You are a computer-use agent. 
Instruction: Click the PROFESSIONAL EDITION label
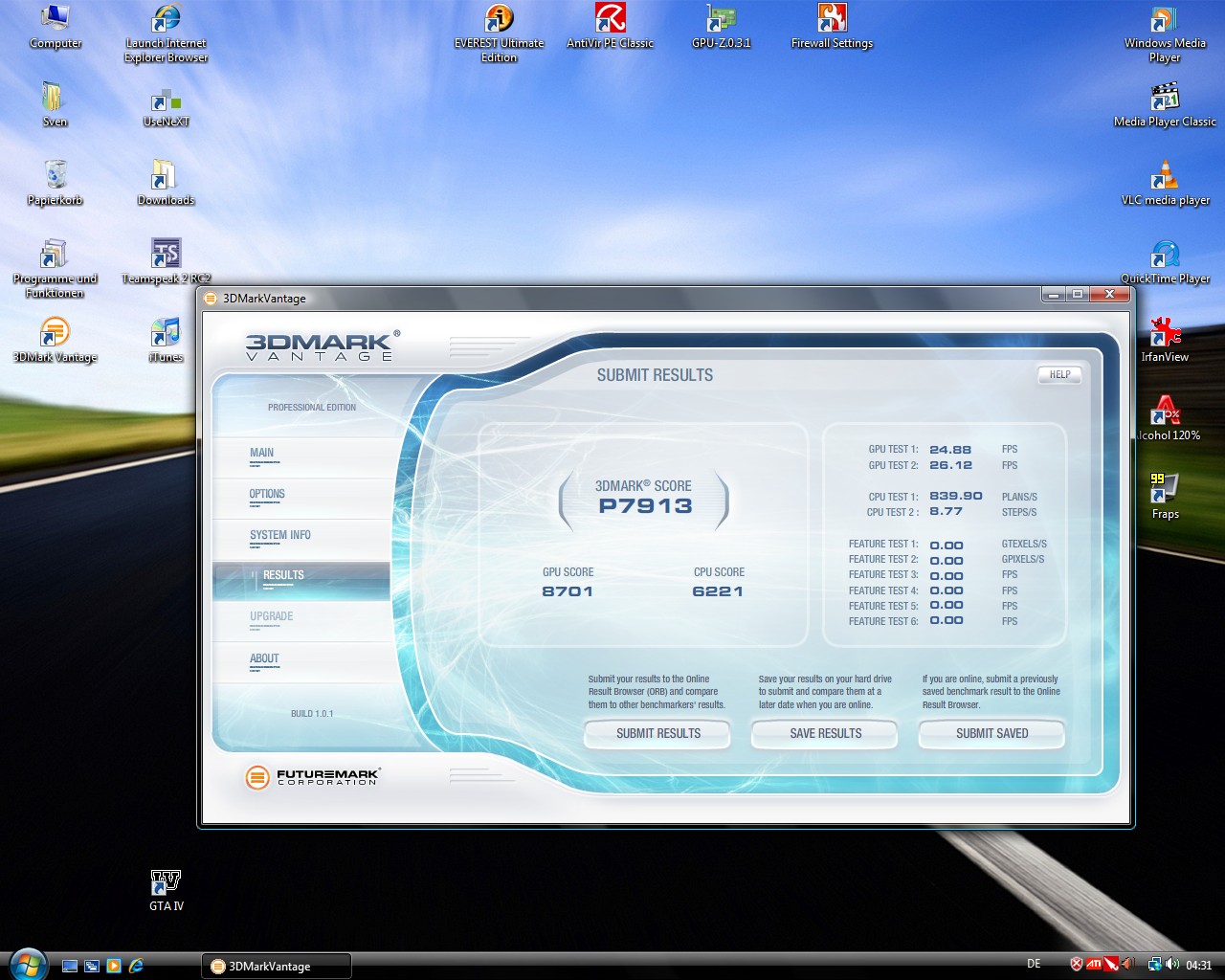tap(312, 408)
